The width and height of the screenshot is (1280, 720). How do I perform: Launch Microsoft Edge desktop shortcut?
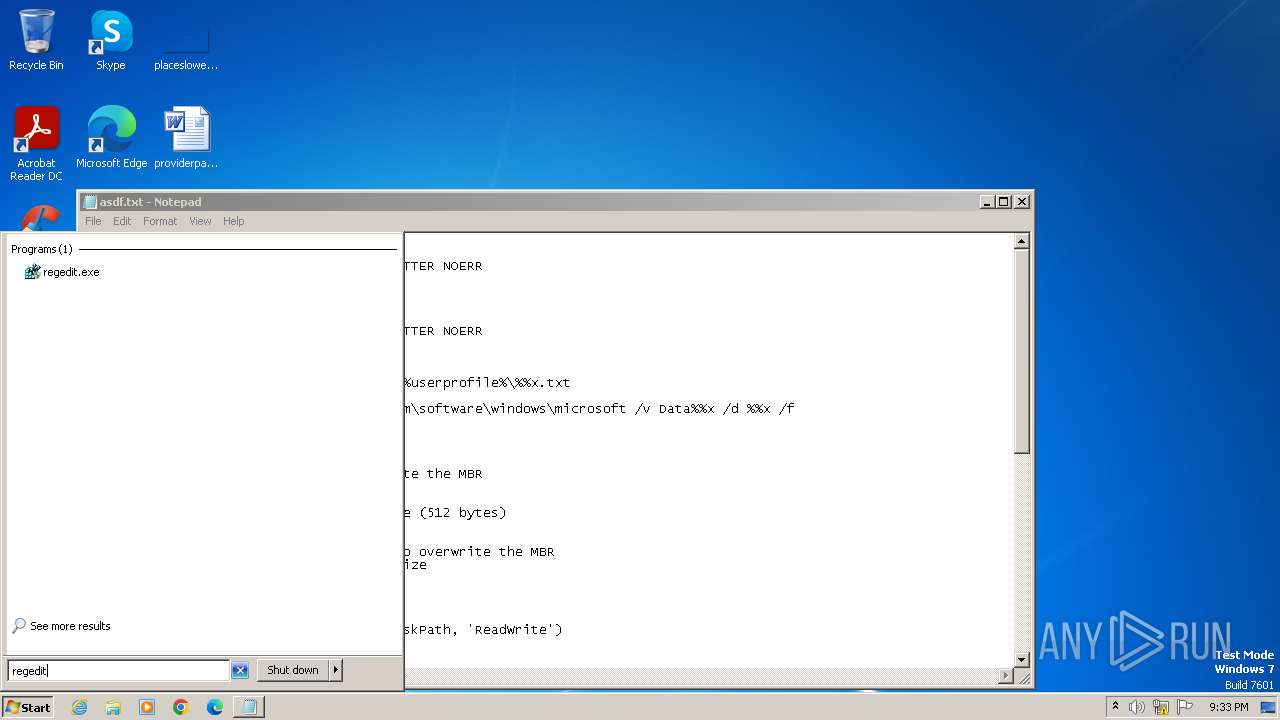[111, 138]
